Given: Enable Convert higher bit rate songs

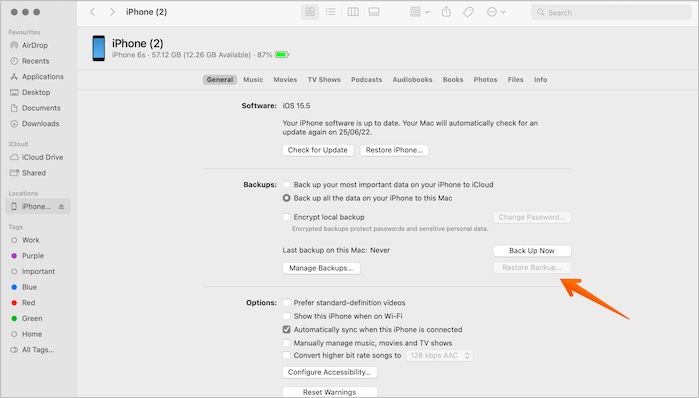Looking at the screenshot, I should coord(287,355).
